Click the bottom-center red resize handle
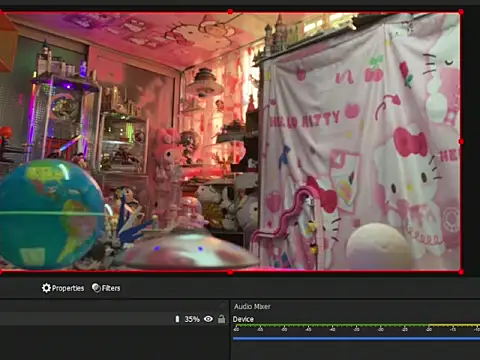This screenshot has width=480, height=360. (x=230, y=272)
